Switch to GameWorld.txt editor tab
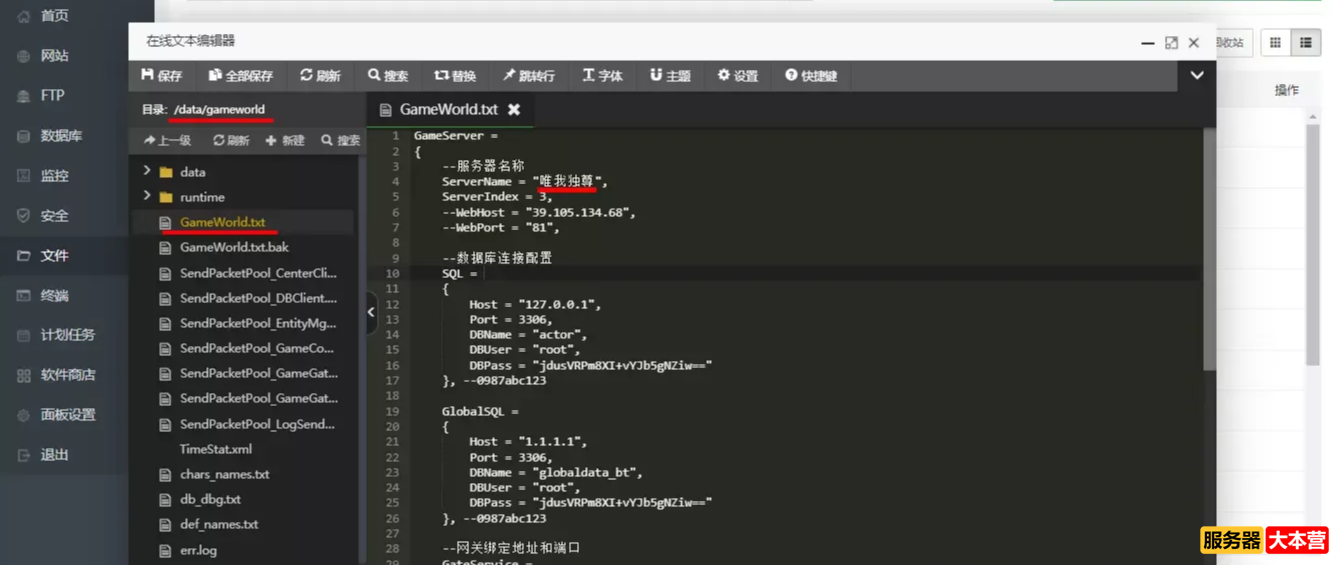The image size is (1334, 565). [449, 109]
